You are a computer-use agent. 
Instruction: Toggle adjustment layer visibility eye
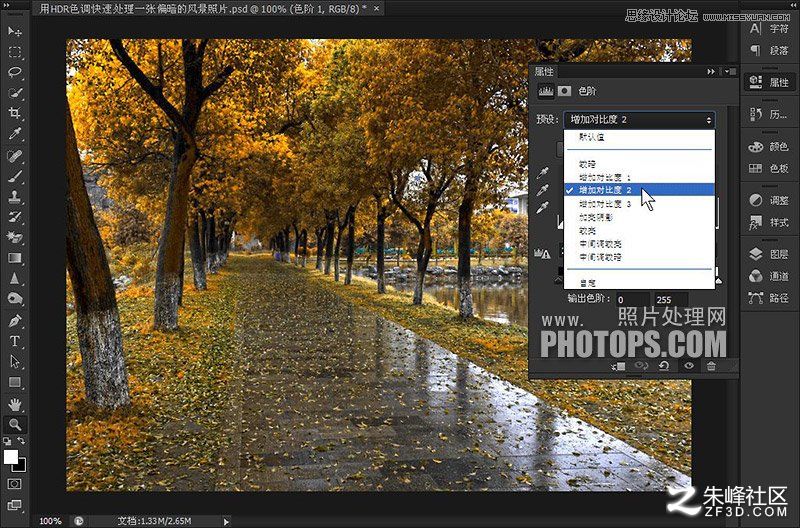tap(689, 366)
